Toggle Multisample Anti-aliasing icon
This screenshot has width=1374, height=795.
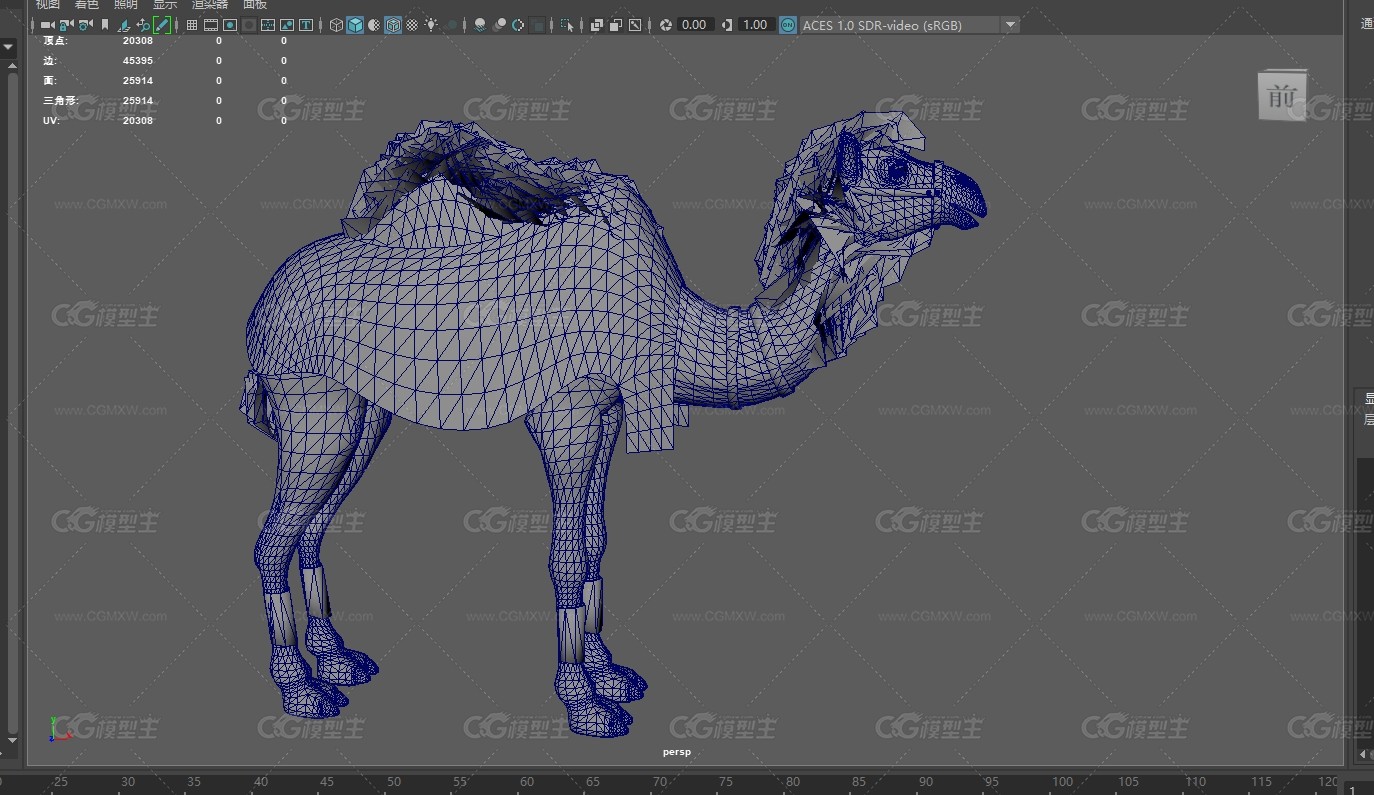coord(518,25)
